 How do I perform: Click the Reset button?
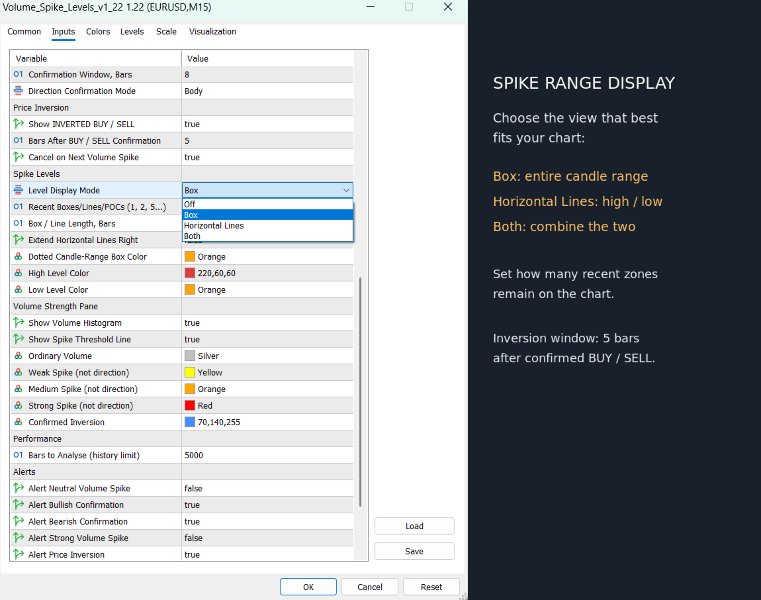[431, 587]
